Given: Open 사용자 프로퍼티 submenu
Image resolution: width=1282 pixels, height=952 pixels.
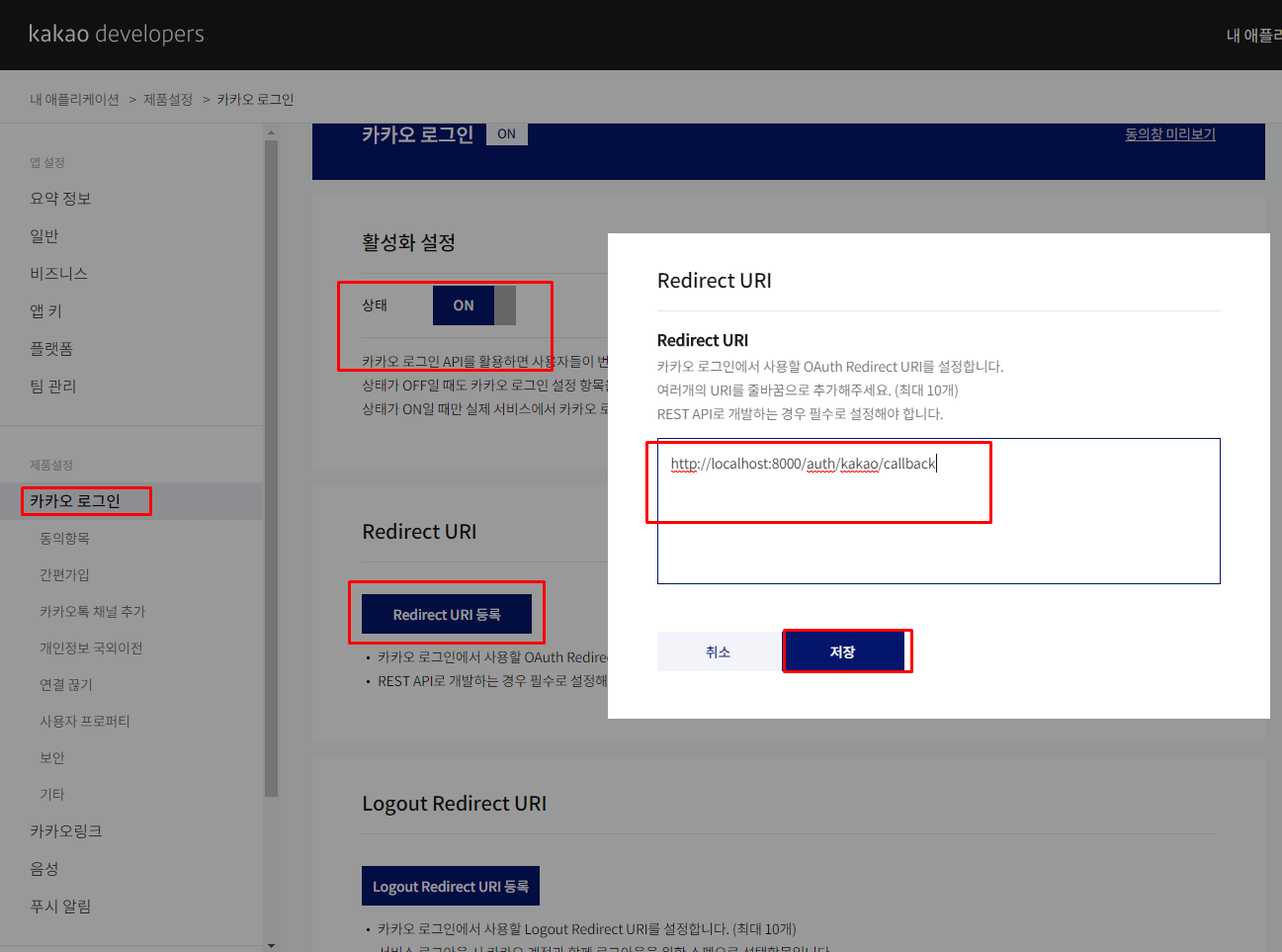Looking at the screenshot, I should 85,722.
